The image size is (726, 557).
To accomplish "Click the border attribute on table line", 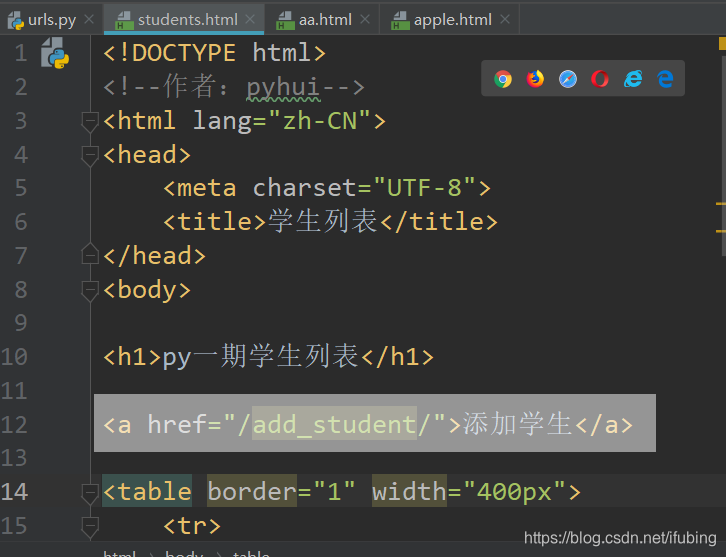I will tap(252, 491).
